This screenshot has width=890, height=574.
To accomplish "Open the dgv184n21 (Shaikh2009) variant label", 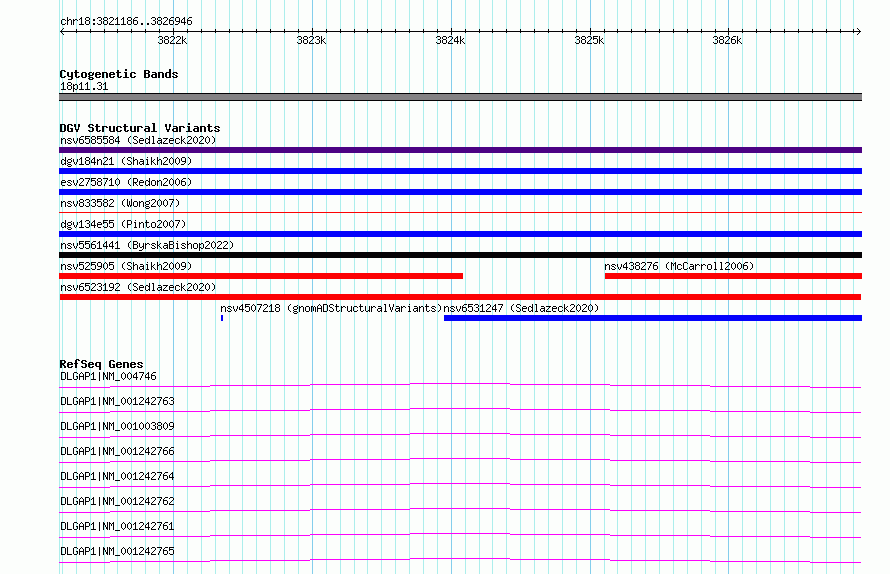I will click(126, 161).
